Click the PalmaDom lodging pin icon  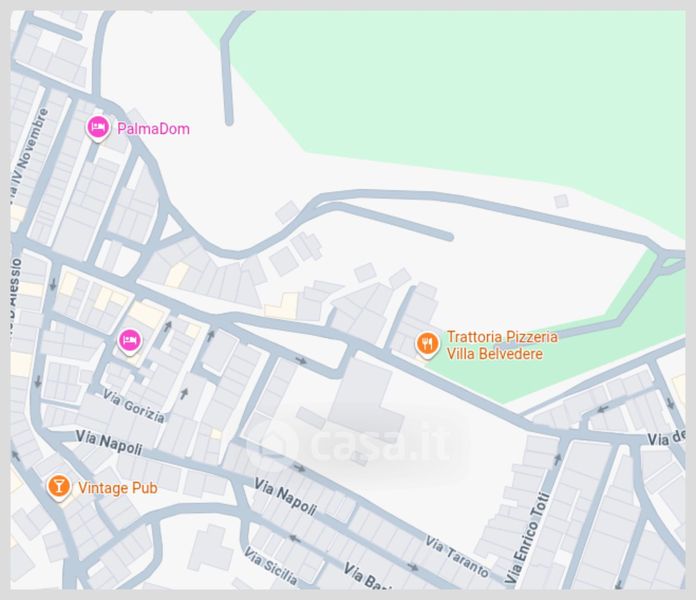(98, 128)
